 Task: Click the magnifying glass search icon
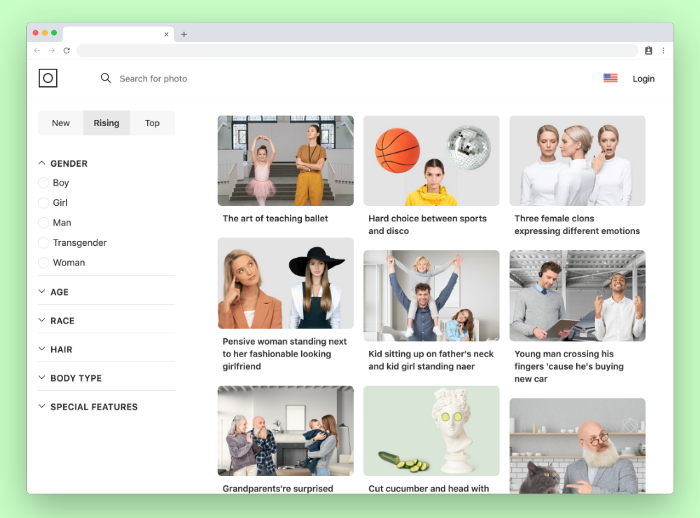106,78
